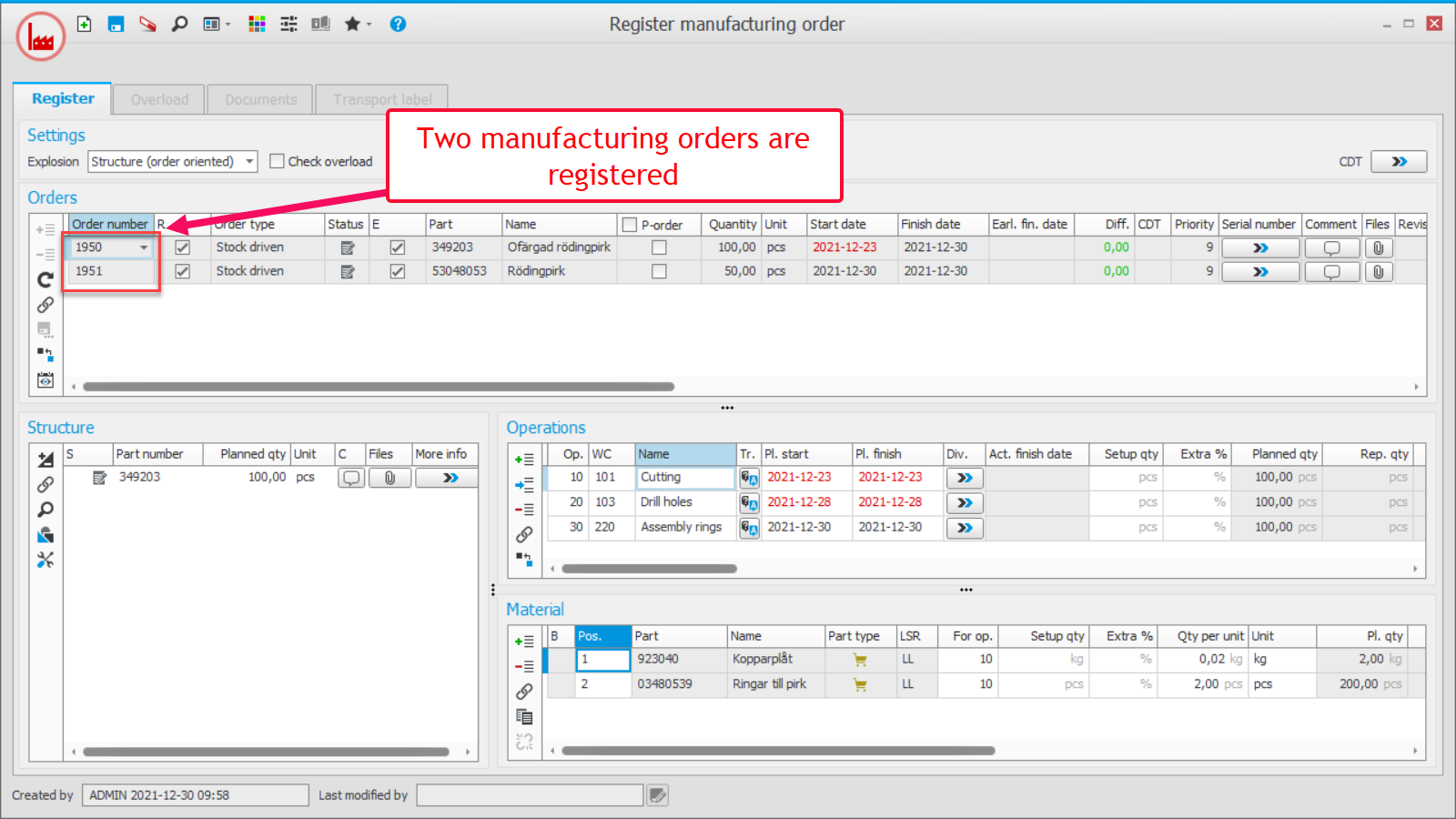Screen dimensions: 1456x819
Task: Add a new row to the Operations list
Action: tap(523, 460)
